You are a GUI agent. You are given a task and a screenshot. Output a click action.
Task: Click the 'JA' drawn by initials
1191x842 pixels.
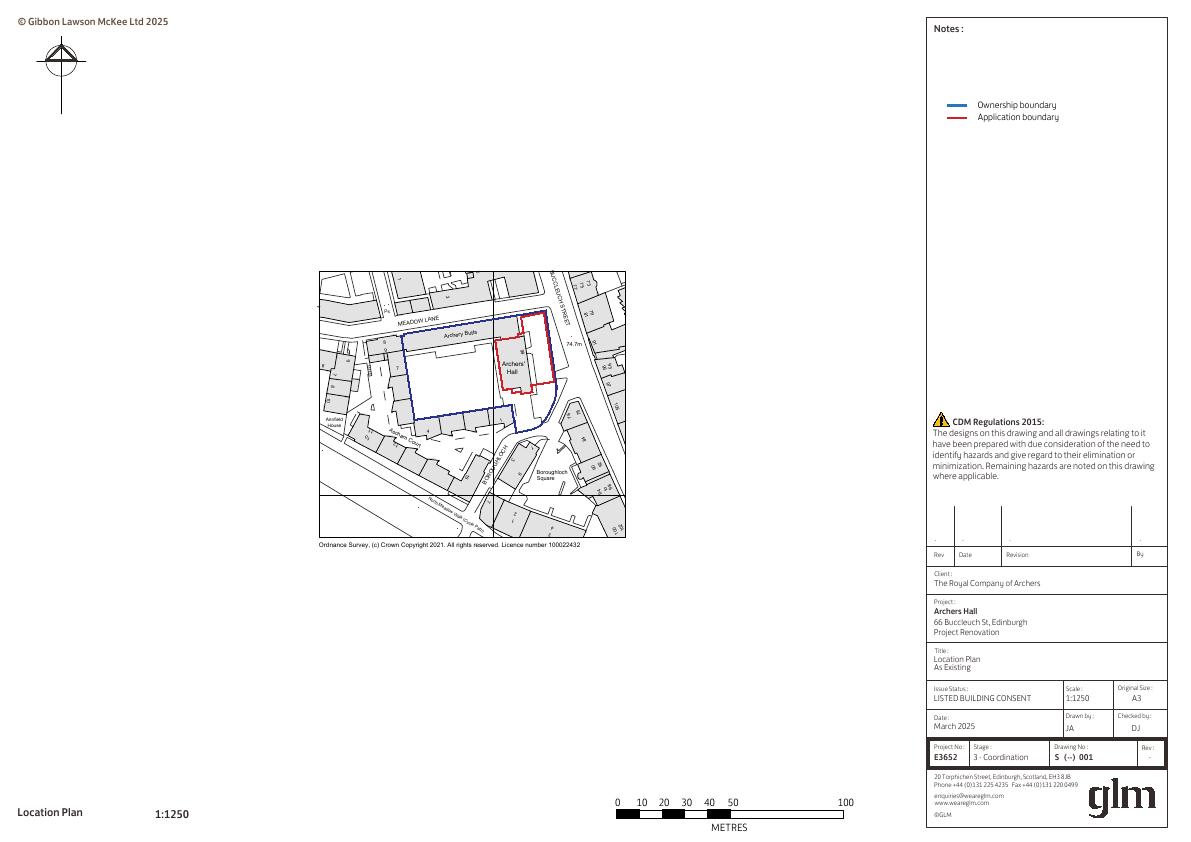pyautogui.click(x=1069, y=729)
